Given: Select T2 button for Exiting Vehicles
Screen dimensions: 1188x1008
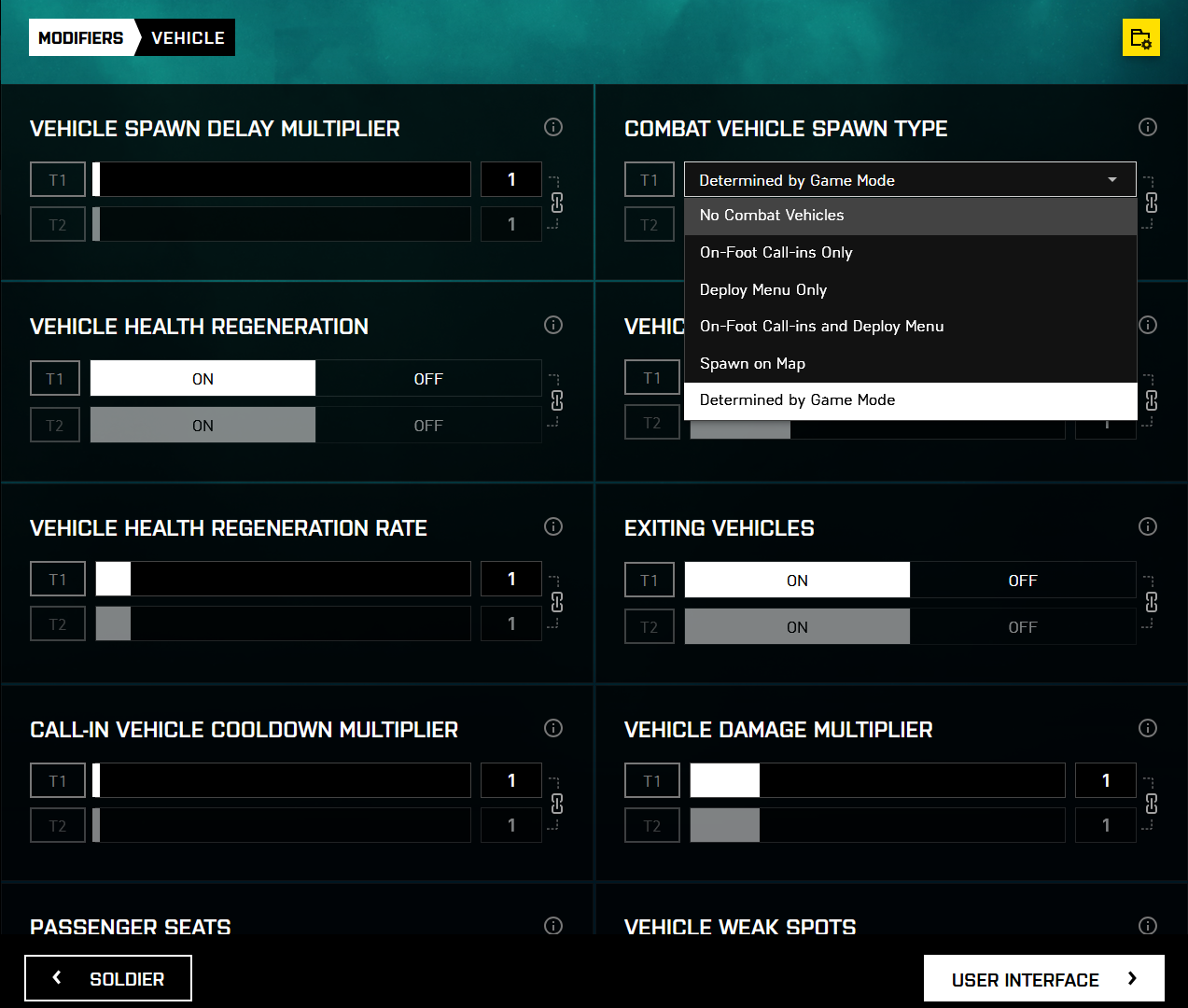Looking at the screenshot, I should pos(650,627).
